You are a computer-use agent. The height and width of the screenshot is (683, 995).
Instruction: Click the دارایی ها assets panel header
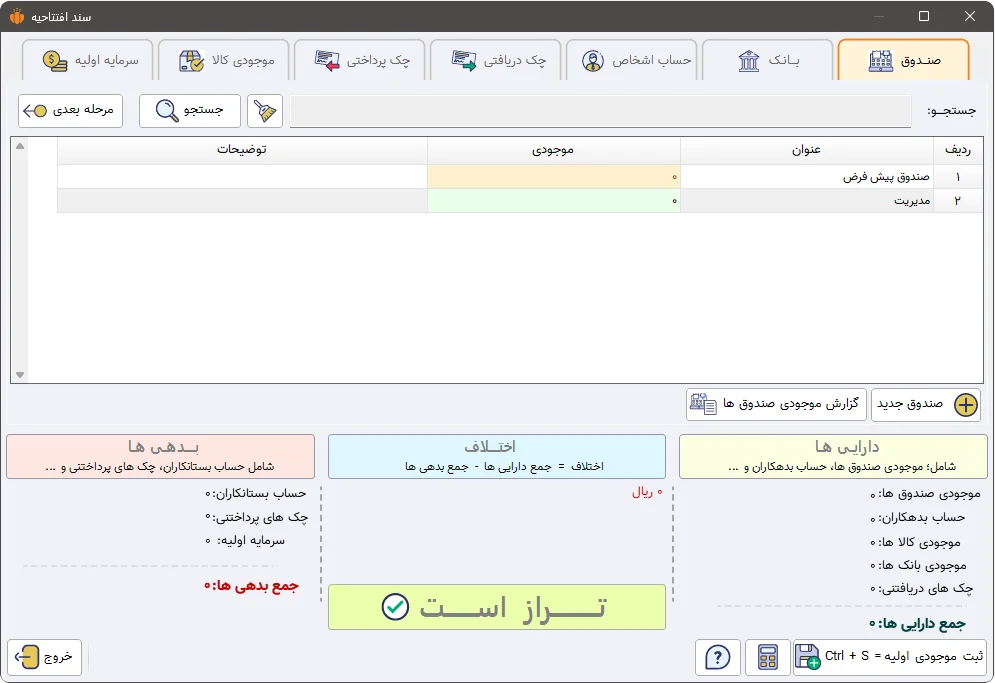833,456
